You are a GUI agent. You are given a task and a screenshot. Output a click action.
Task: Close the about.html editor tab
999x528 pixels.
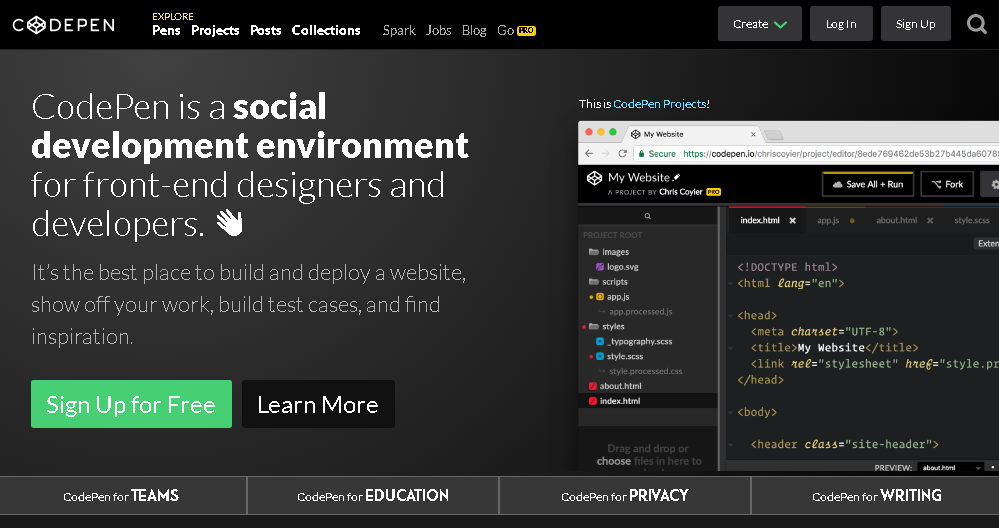pyautogui.click(x=930, y=220)
